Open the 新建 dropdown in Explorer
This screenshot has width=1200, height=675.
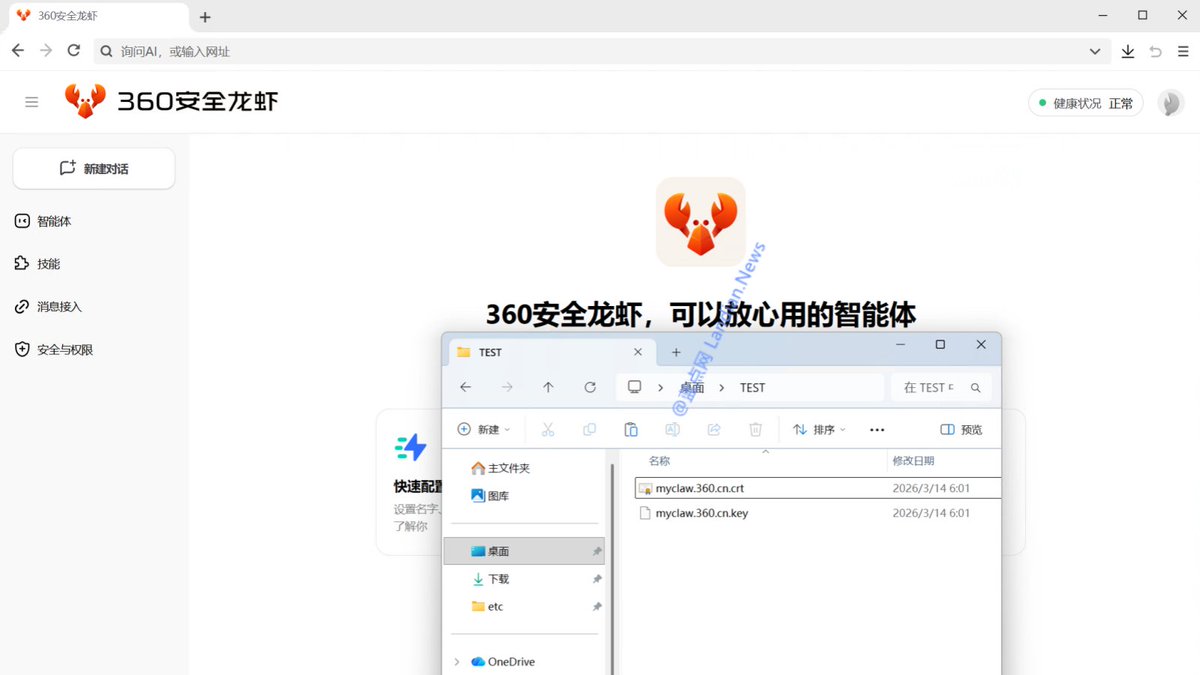click(484, 429)
